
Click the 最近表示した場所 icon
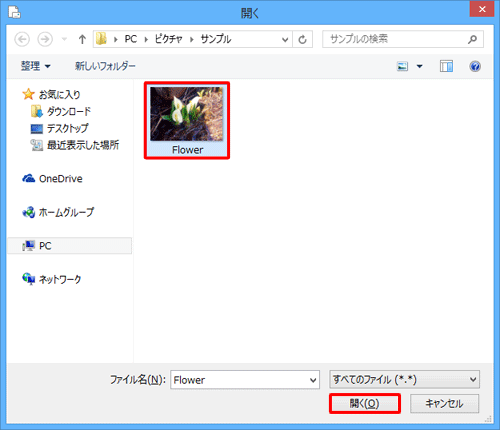click(37, 145)
